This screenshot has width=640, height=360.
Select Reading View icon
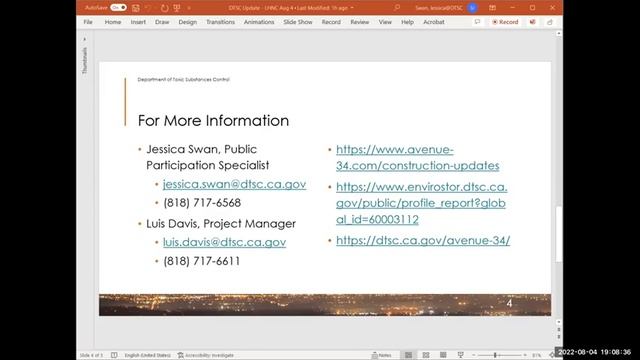443,356
